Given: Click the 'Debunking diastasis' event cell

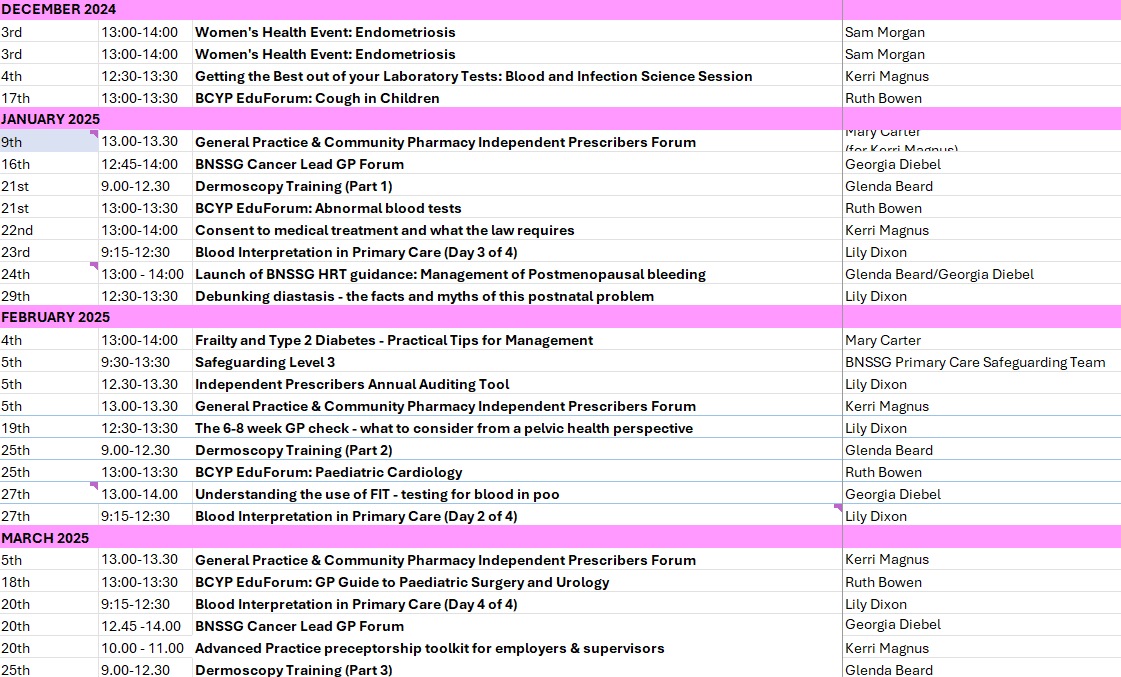Looking at the screenshot, I should coord(424,296).
